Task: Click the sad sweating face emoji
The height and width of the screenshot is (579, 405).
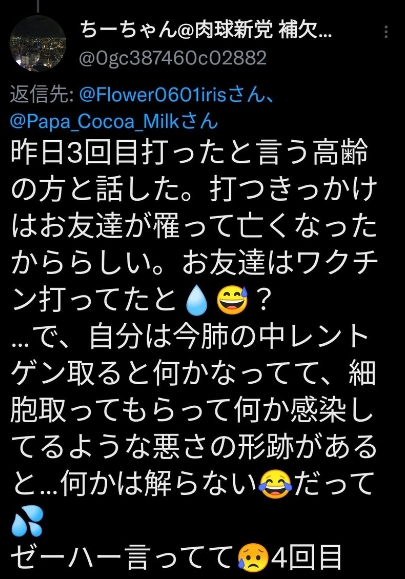Action: pyautogui.click(x=253, y=557)
